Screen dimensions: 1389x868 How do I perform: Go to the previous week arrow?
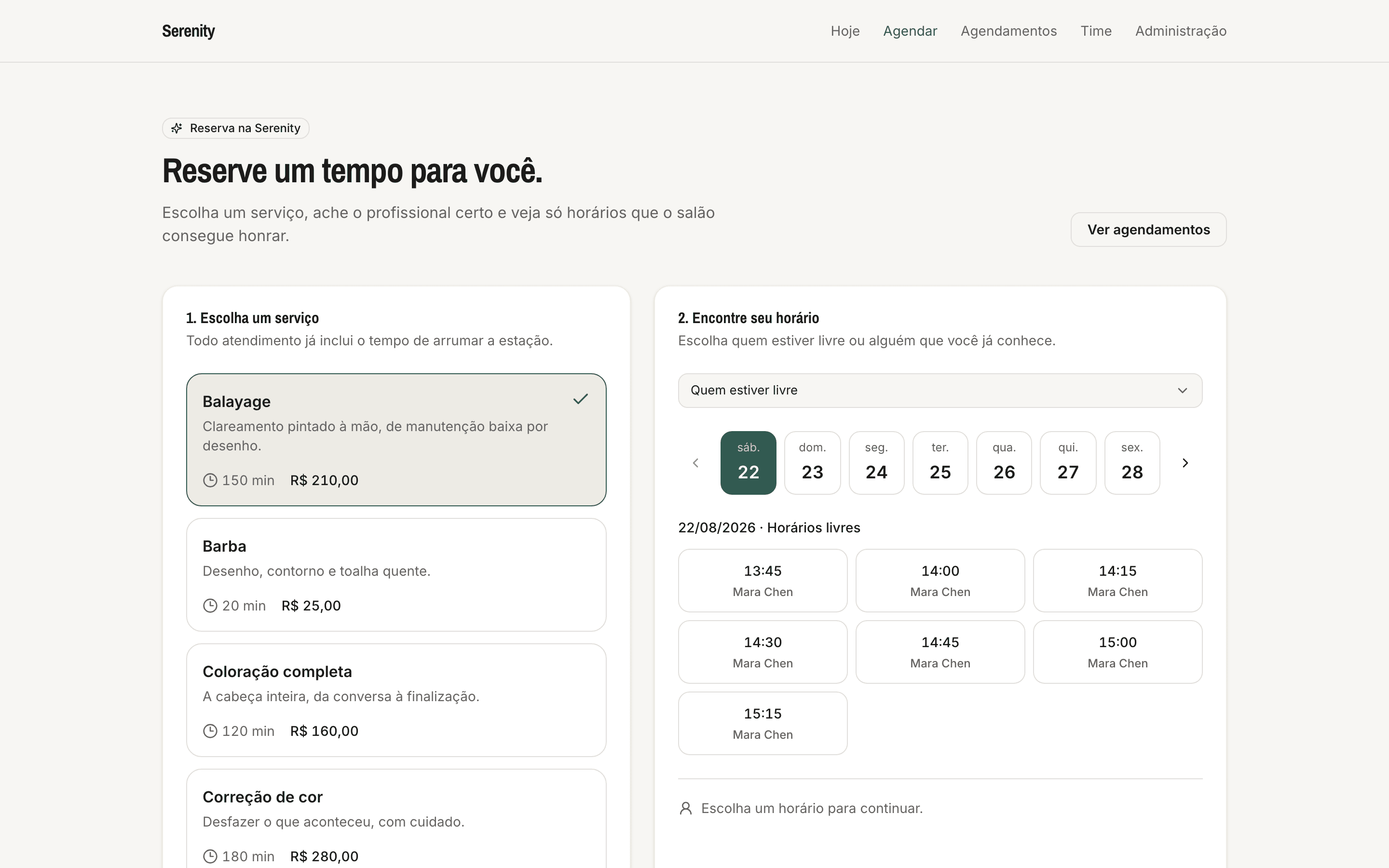tap(695, 463)
